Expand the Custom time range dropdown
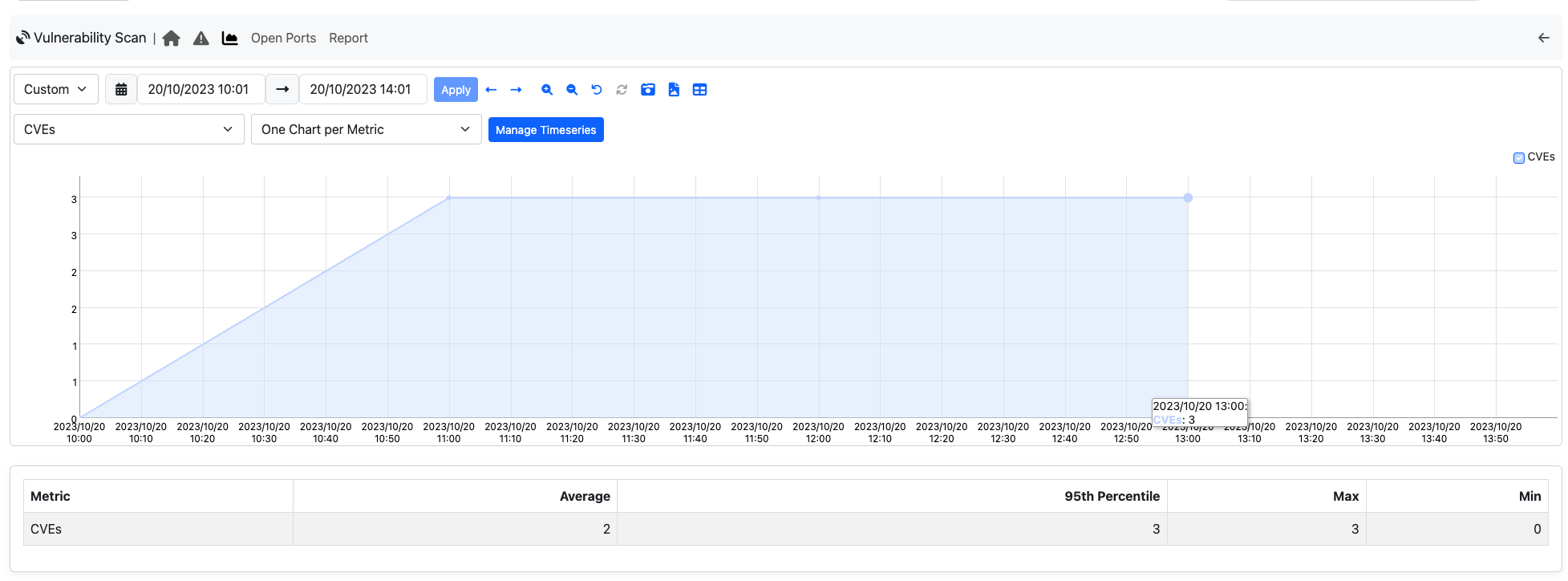Image resolution: width=1568 pixels, height=581 pixels. 56,89
